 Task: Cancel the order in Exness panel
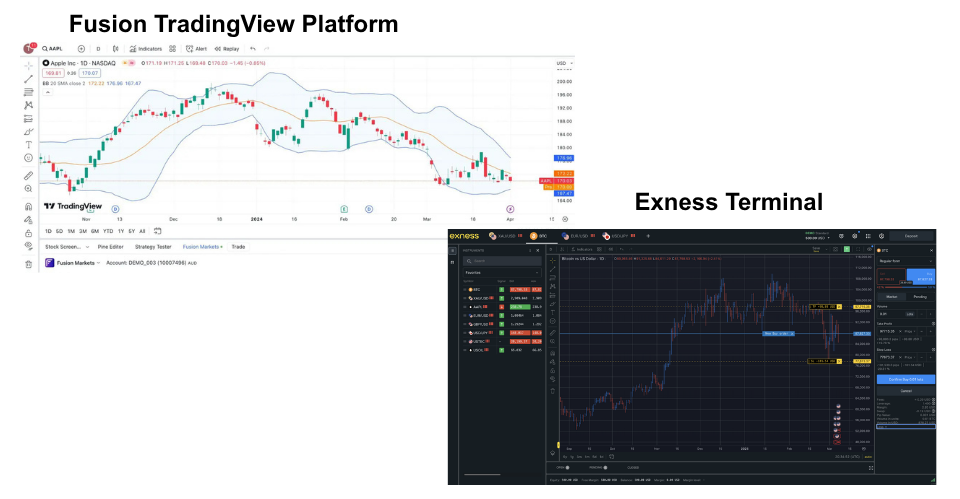click(906, 391)
